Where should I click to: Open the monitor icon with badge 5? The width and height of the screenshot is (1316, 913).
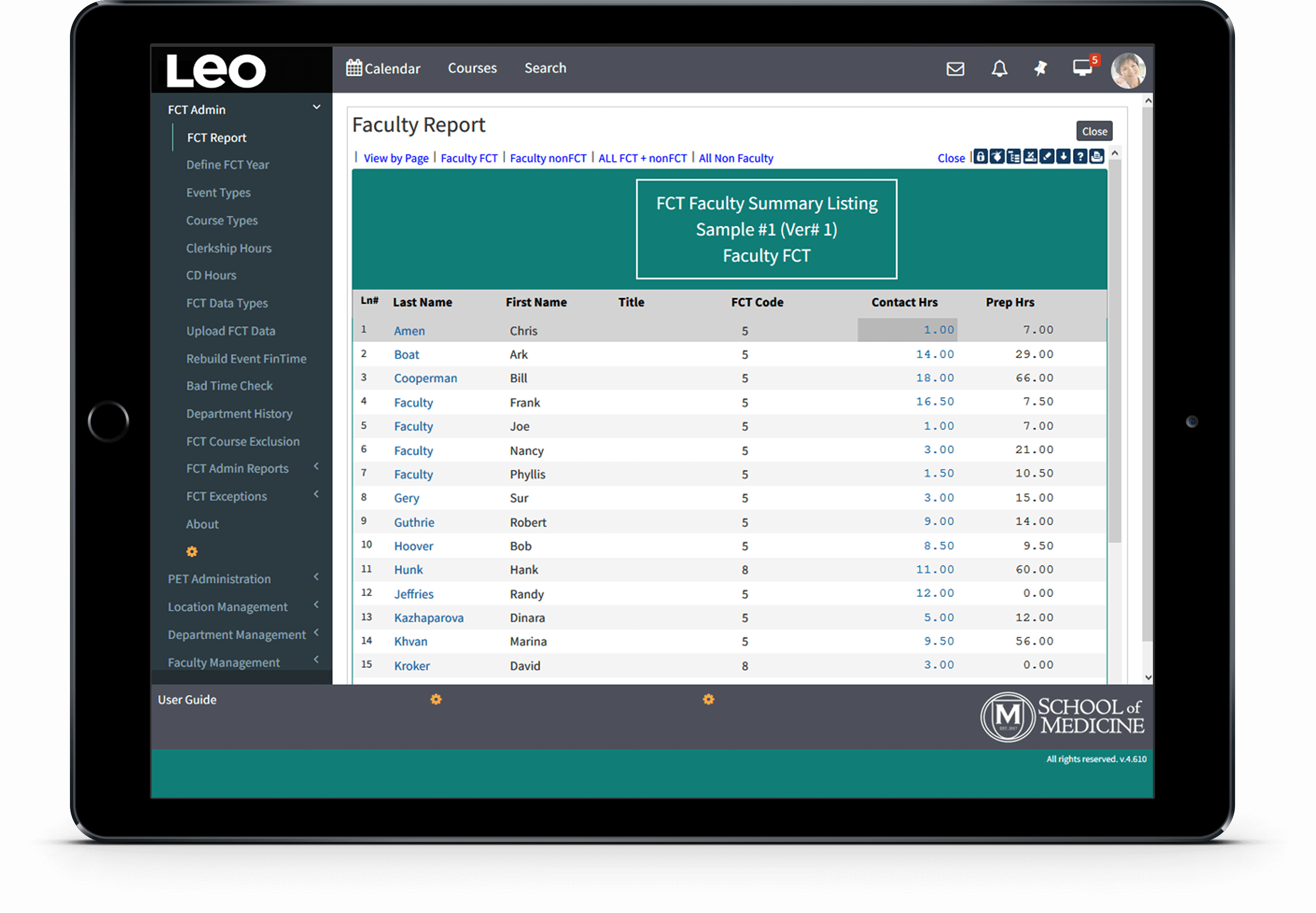[1082, 68]
